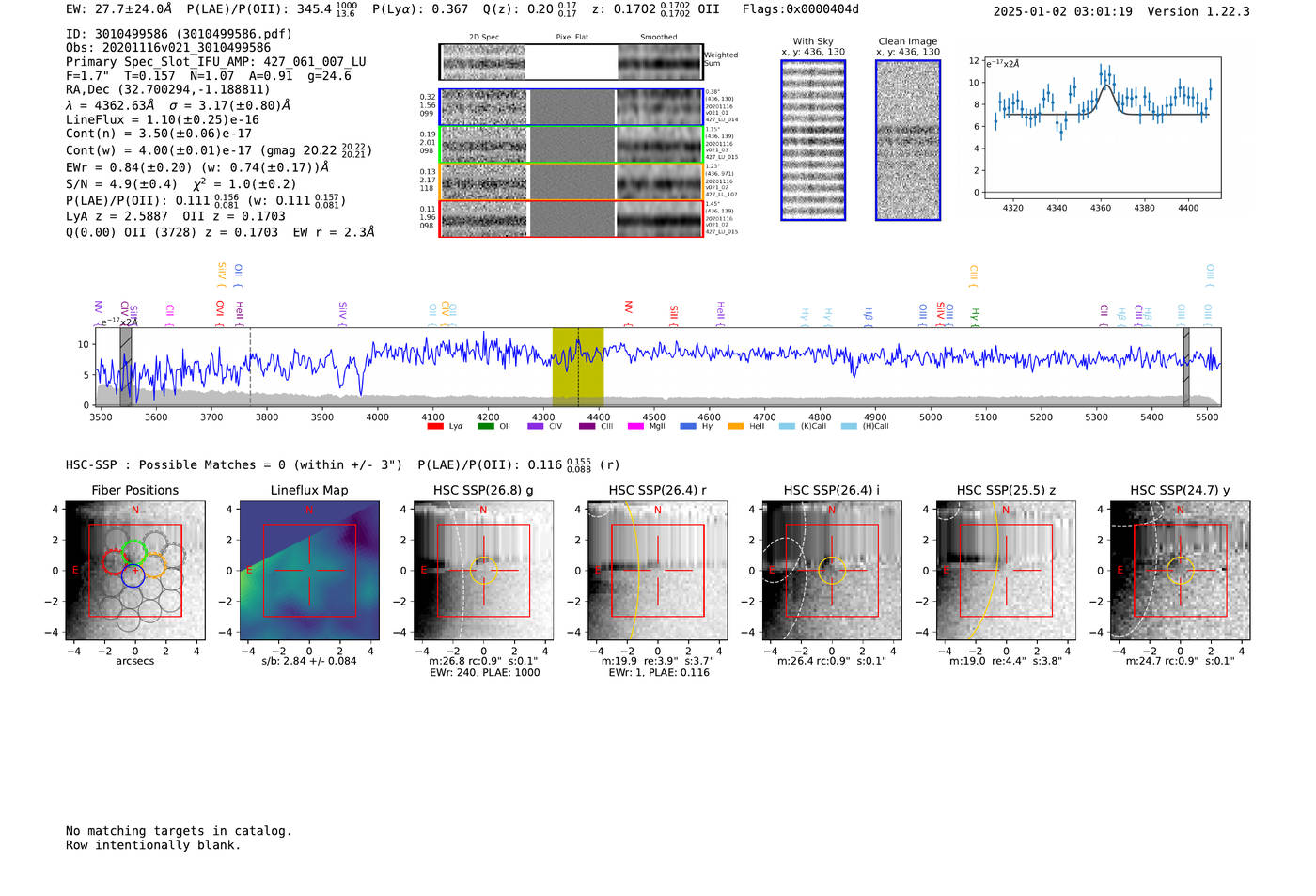The height and width of the screenshot is (896, 1316).
Task: Open the HSC SSP(25.5) z image
Action: pos(1006,571)
